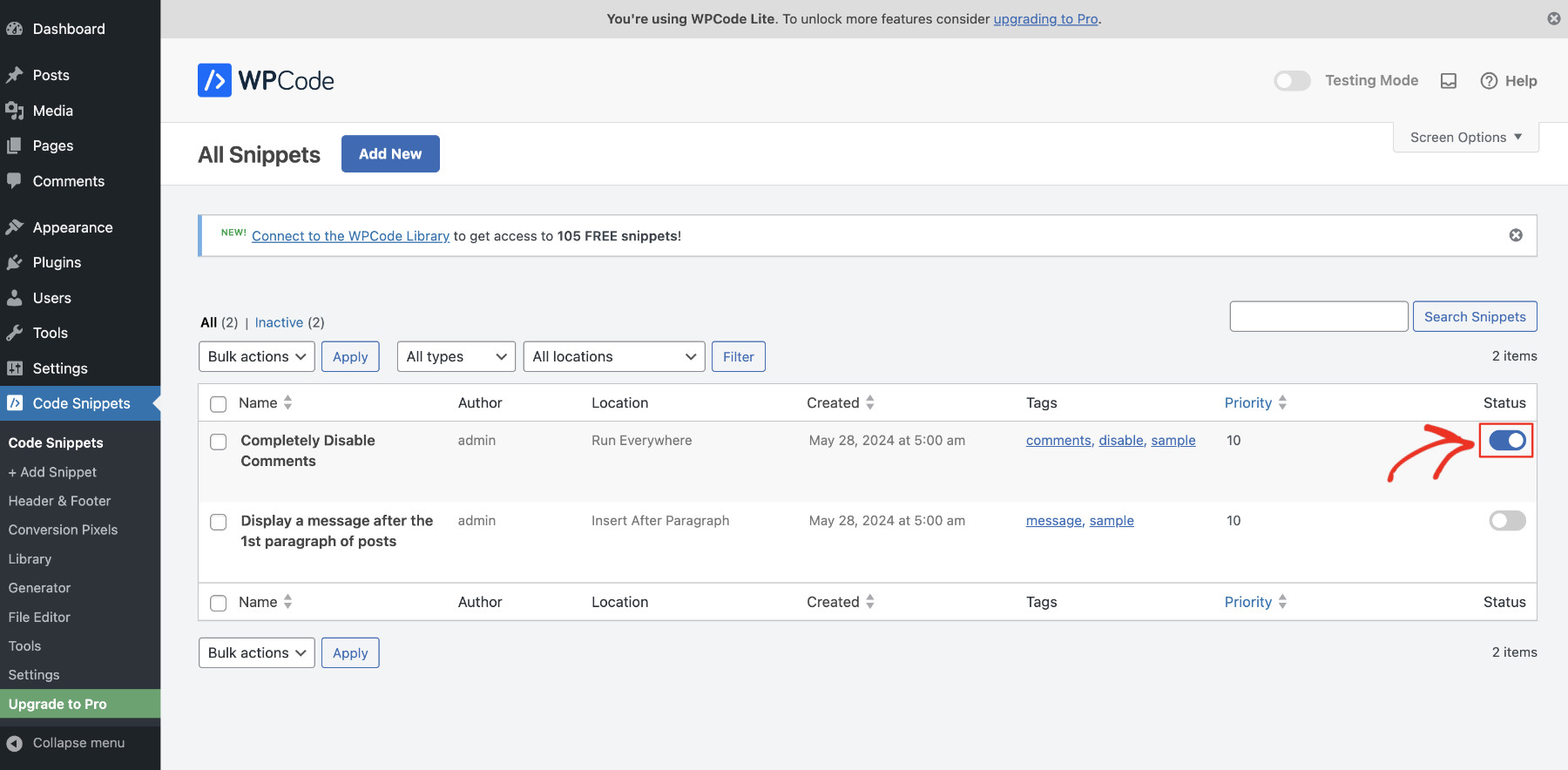The image size is (1568, 770).
Task: Click the Users person icon
Action: 15,298
